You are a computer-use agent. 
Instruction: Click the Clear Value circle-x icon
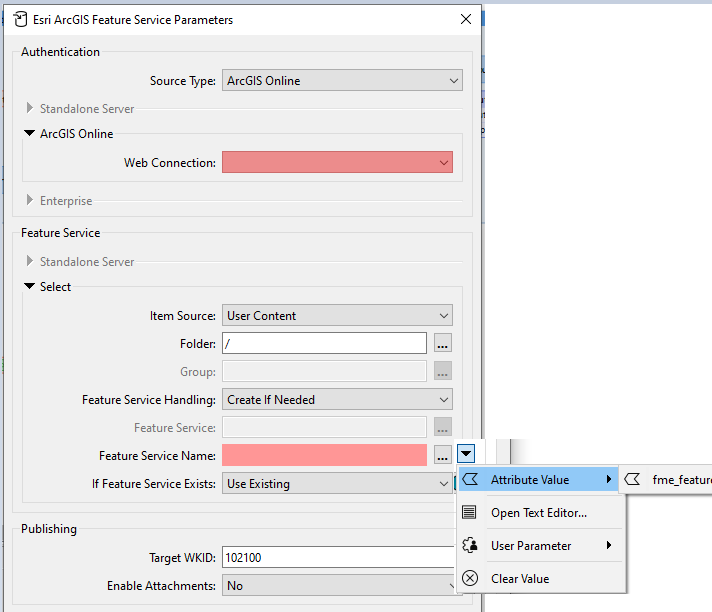point(470,578)
